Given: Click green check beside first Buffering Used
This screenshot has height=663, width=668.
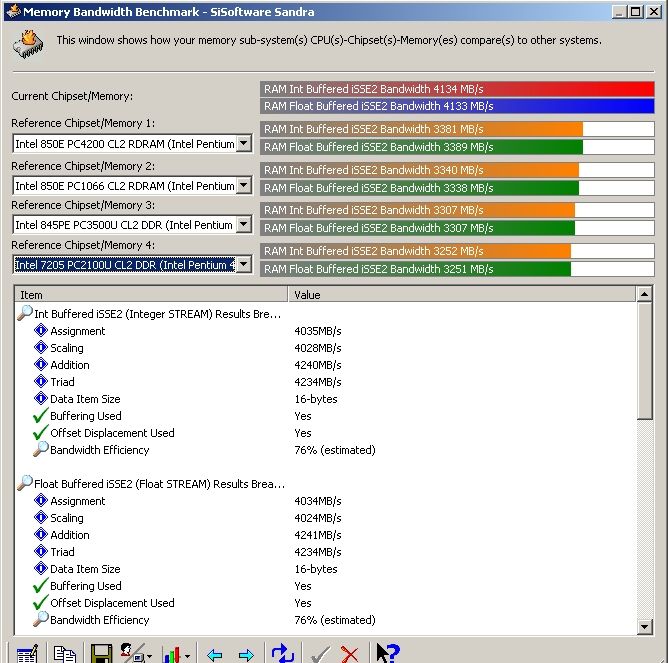Looking at the screenshot, I should [x=40, y=415].
